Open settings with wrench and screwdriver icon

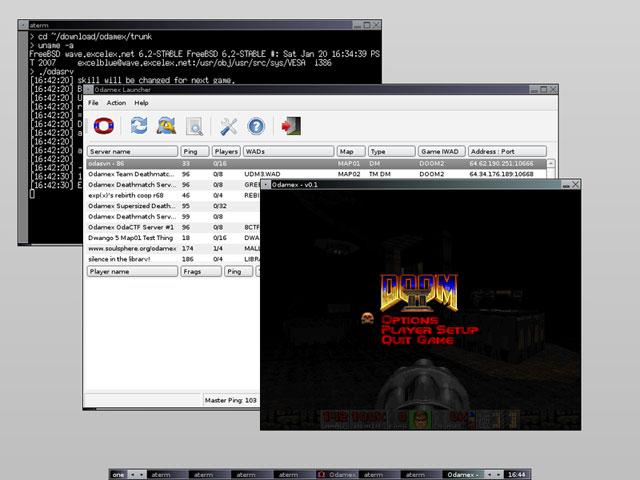[x=229, y=126]
